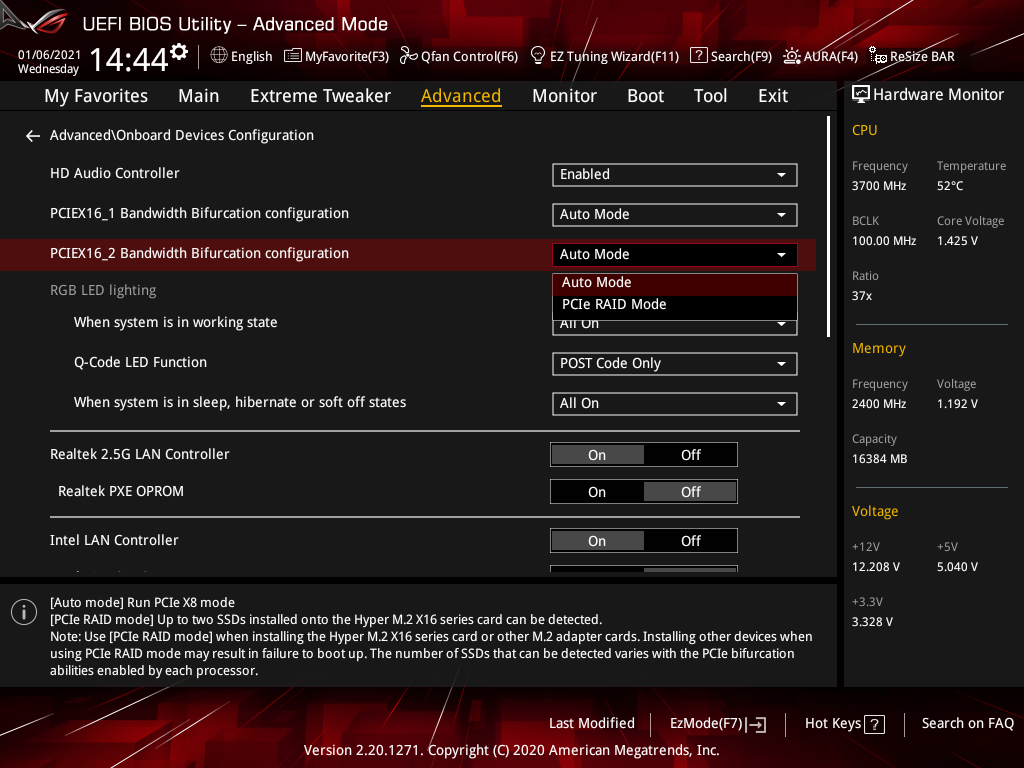1024x768 pixels.
Task: Select PCIe RAID Mode option
Action: click(x=675, y=305)
